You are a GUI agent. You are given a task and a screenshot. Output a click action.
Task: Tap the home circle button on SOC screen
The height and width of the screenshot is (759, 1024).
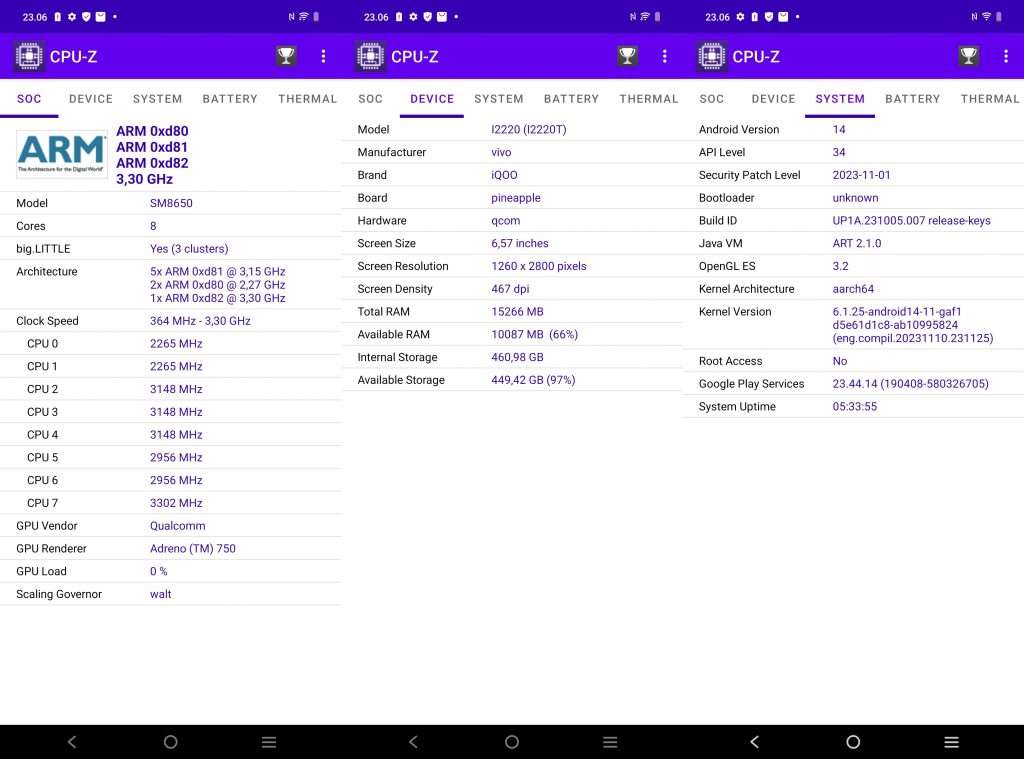[x=170, y=741]
